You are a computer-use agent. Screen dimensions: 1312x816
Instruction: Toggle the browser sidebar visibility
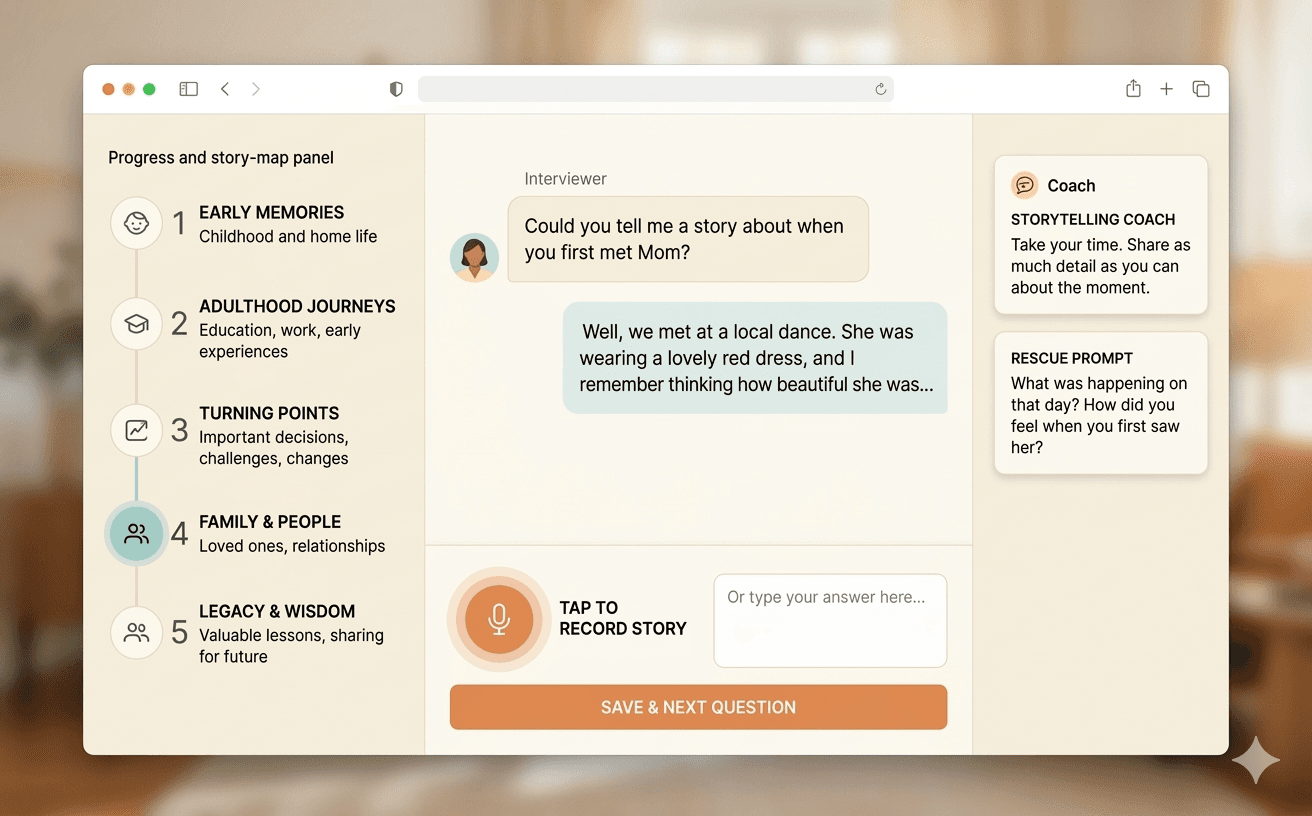[188, 88]
